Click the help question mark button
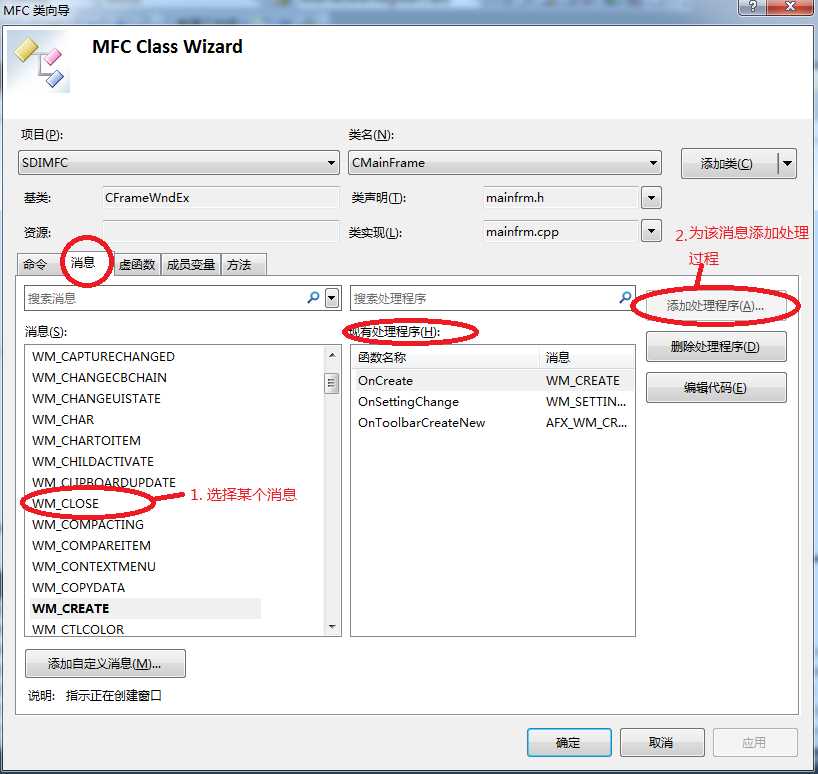 click(753, 7)
